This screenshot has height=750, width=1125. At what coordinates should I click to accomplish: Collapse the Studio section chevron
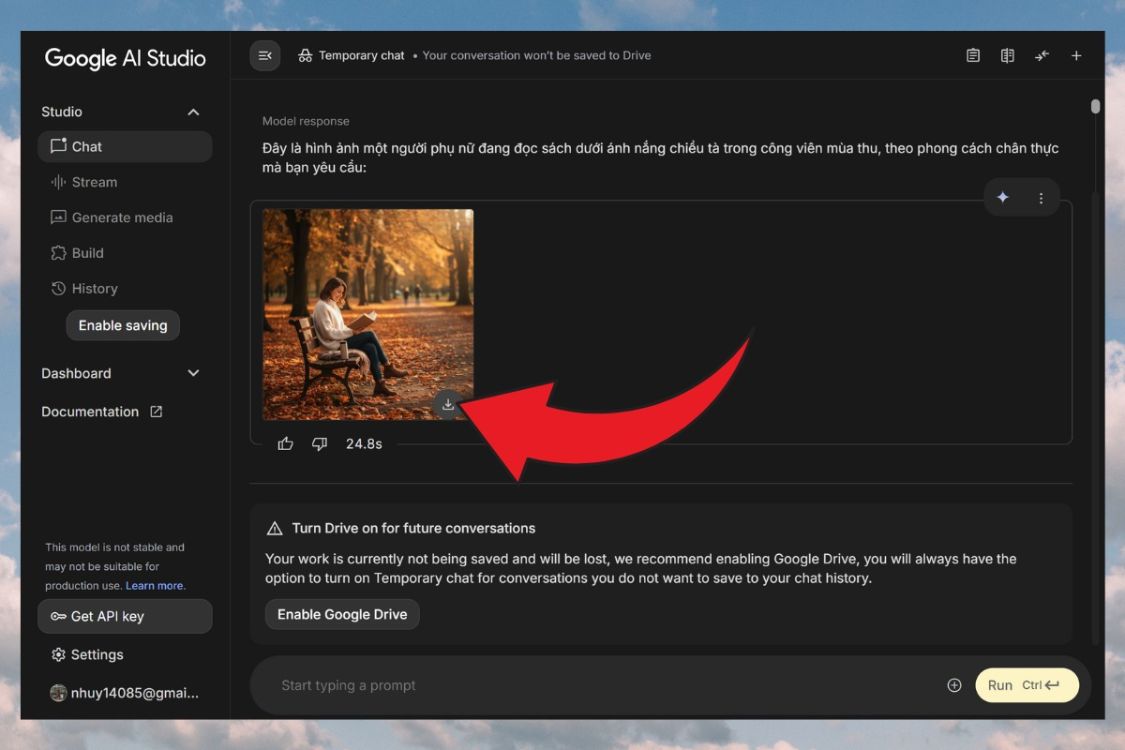coord(193,112)
